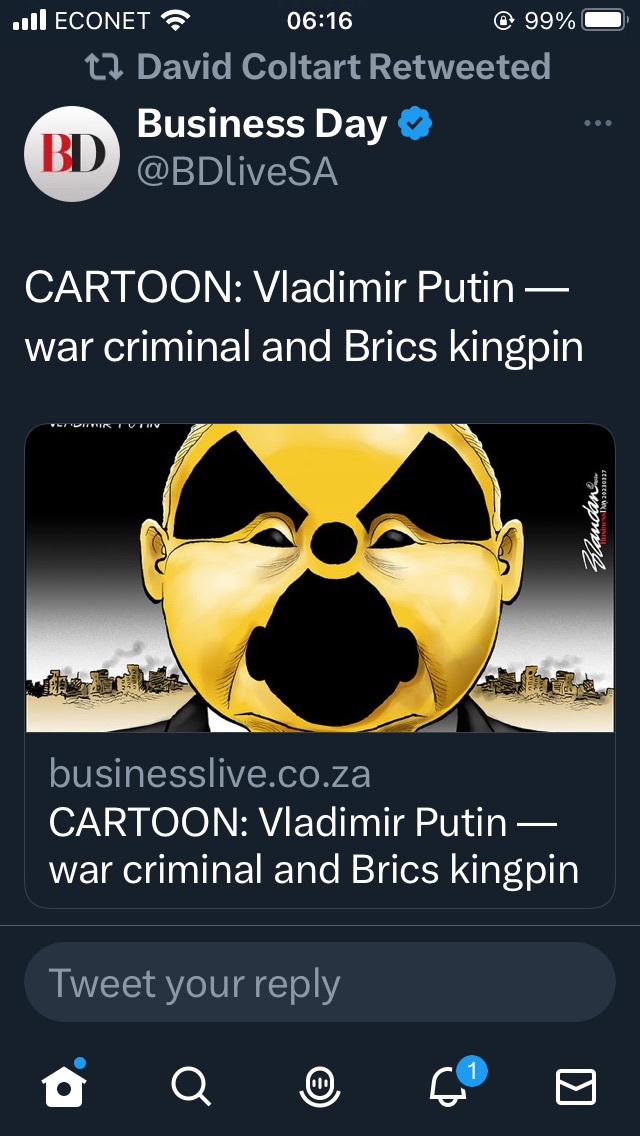The width and height of the screenshot is (640, 1136).
Task: Open the tweet's three-dot more menu
Action: tap(598, 124)
